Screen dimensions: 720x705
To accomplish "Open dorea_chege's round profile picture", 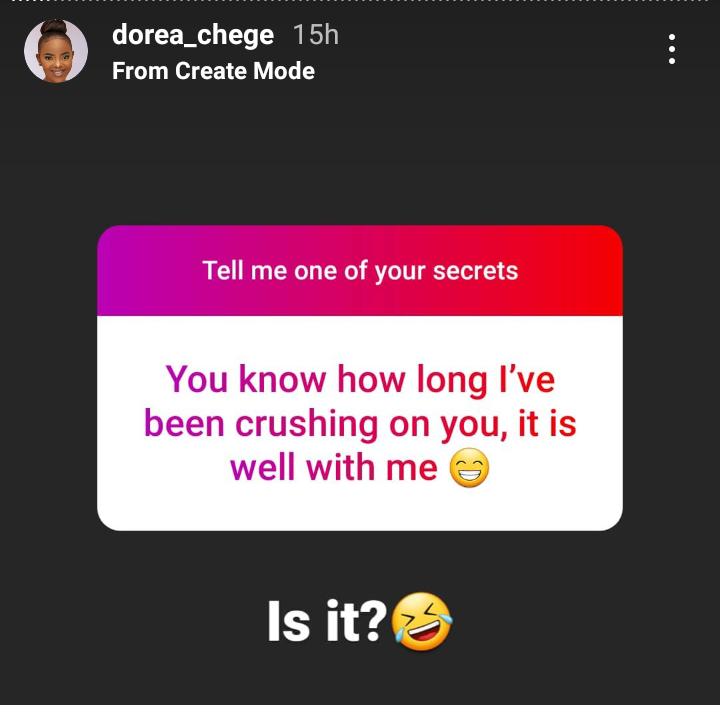I will [x=56, y=51].
